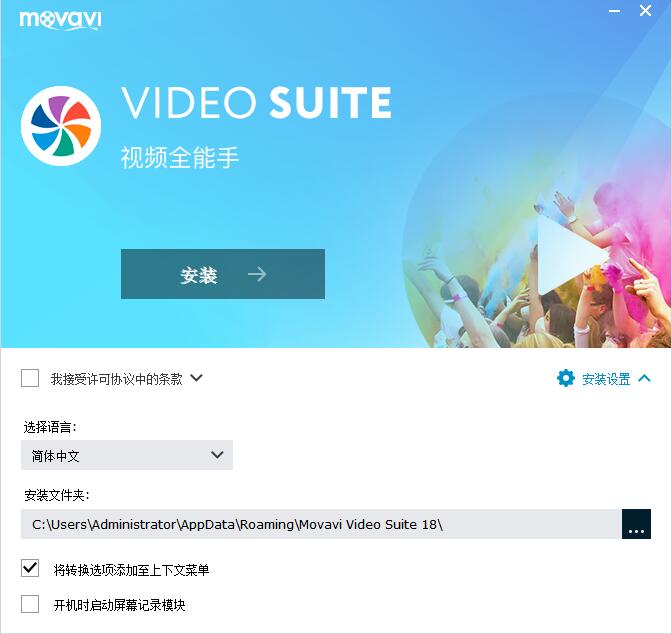Image resolution: width=672 pixels, height=634 pixels.
Task: Click the Movavi logo in the header
Action: tap(60, 20)
